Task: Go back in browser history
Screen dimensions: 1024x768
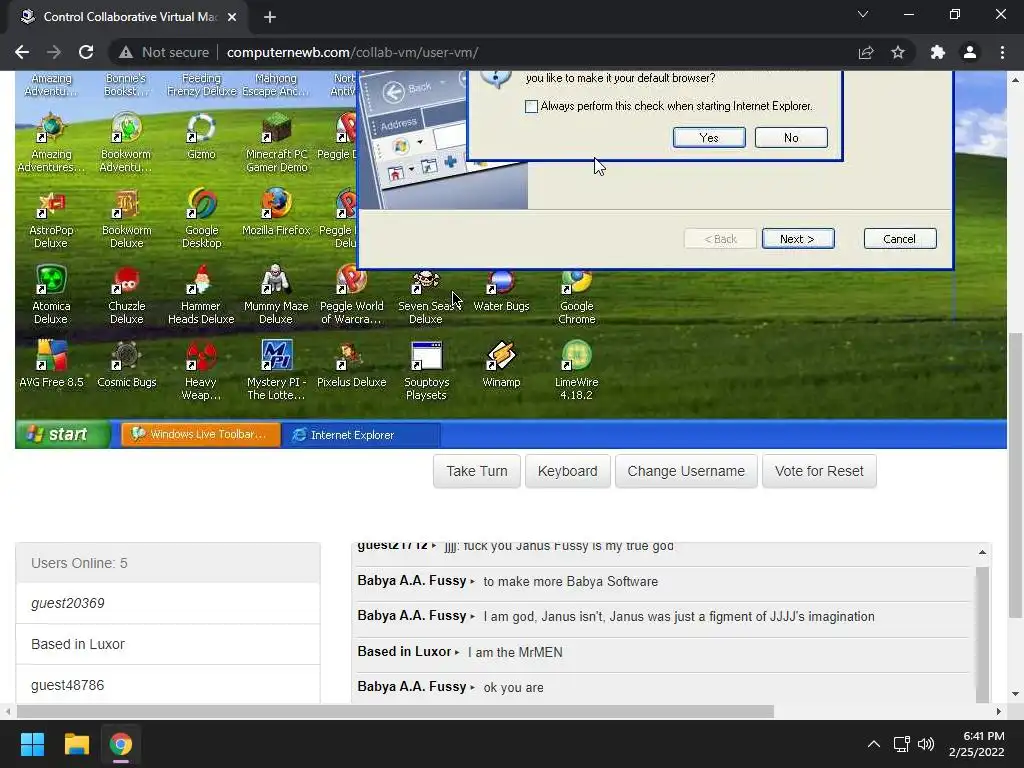Action: click(x=22, y=52)
